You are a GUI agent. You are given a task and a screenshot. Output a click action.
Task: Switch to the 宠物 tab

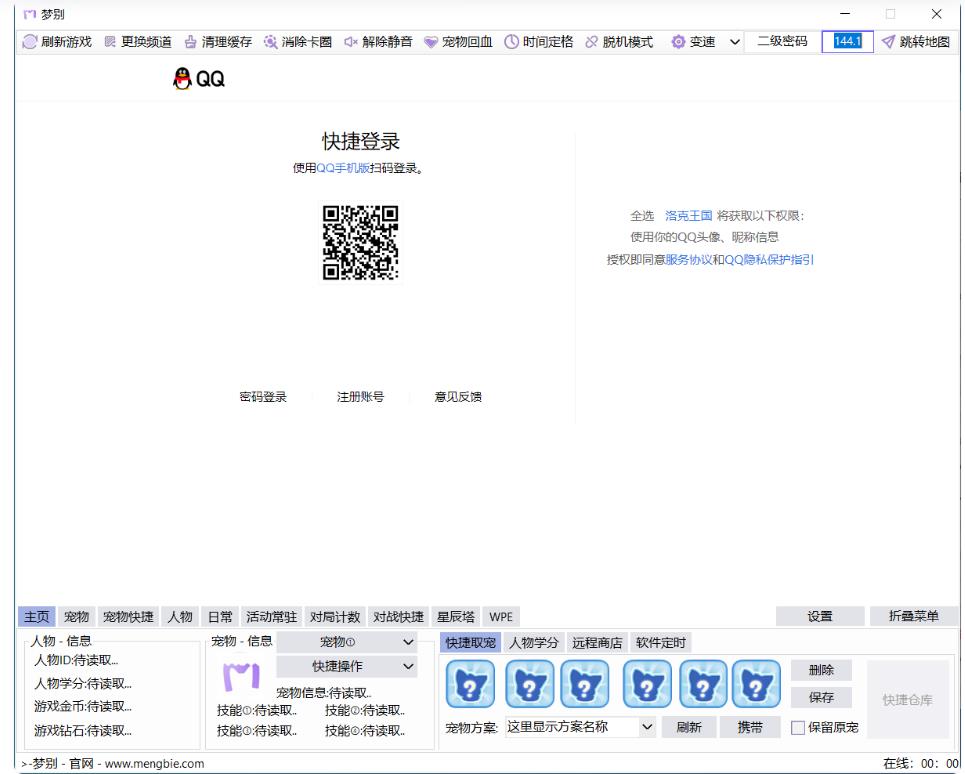coord(76,616)
